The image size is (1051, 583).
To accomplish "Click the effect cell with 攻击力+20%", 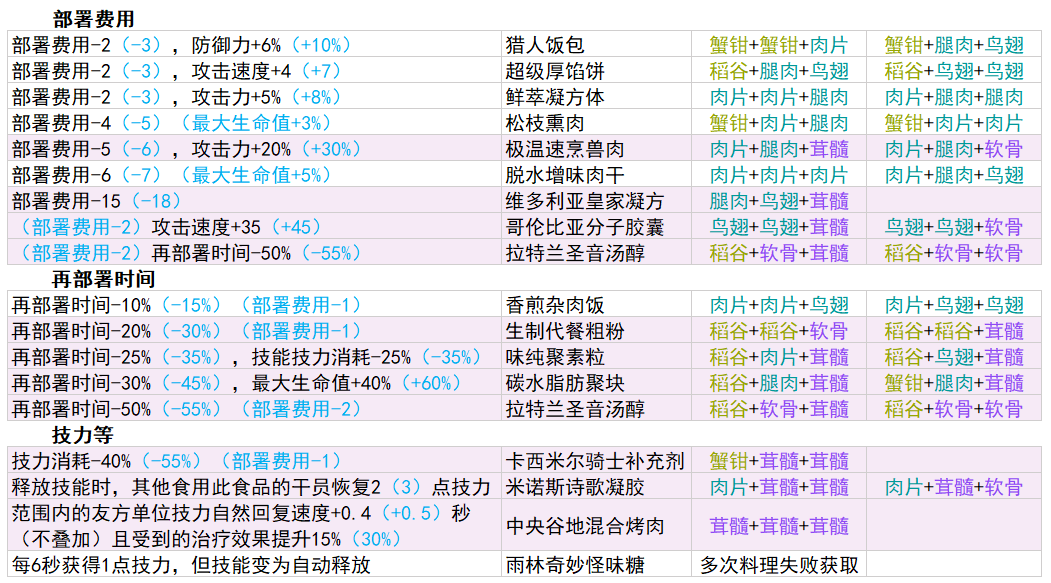I will tap(254, 149).
